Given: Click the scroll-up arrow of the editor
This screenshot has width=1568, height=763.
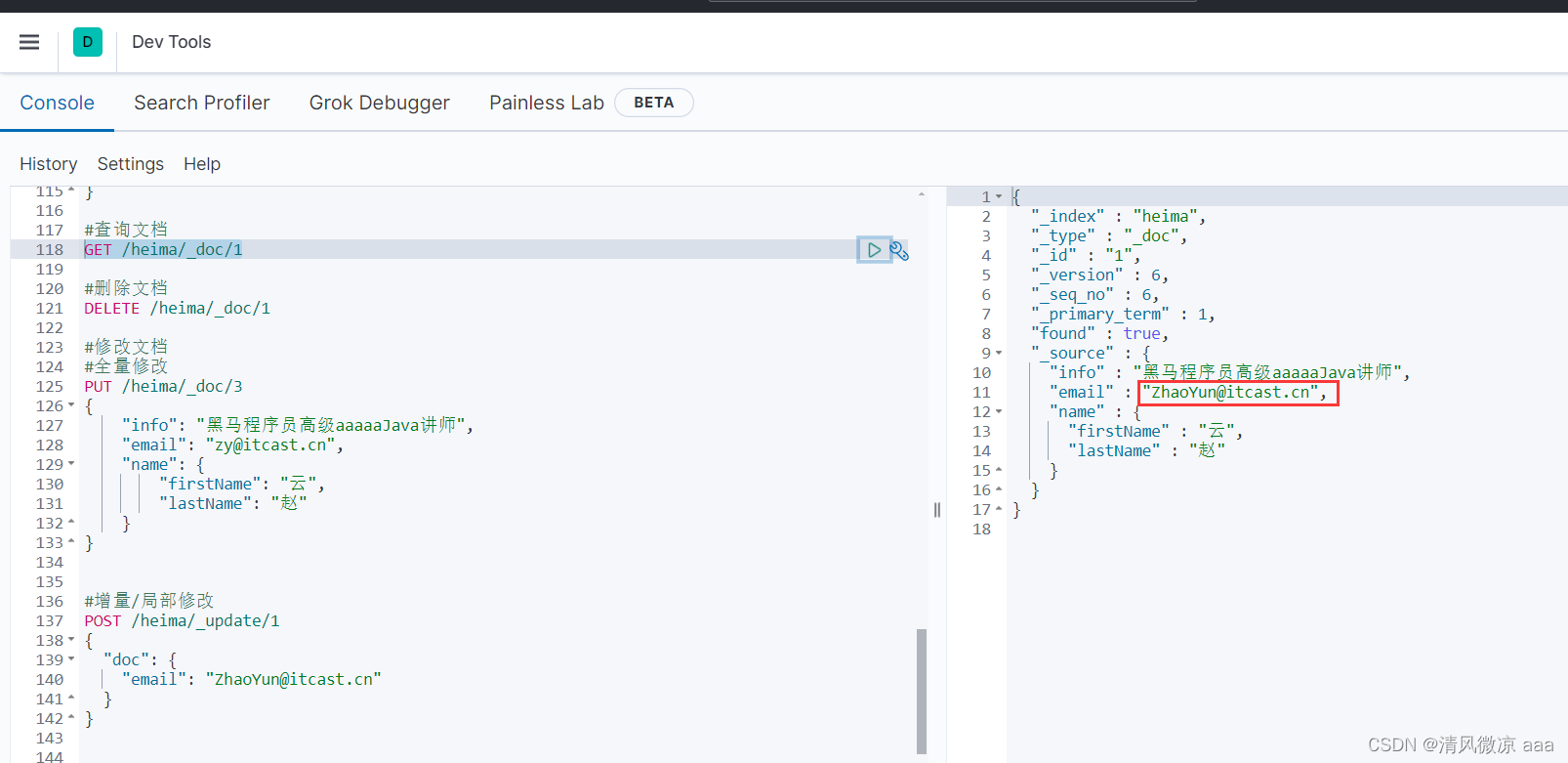Looking at the screenshot, I should pos(922,194).
